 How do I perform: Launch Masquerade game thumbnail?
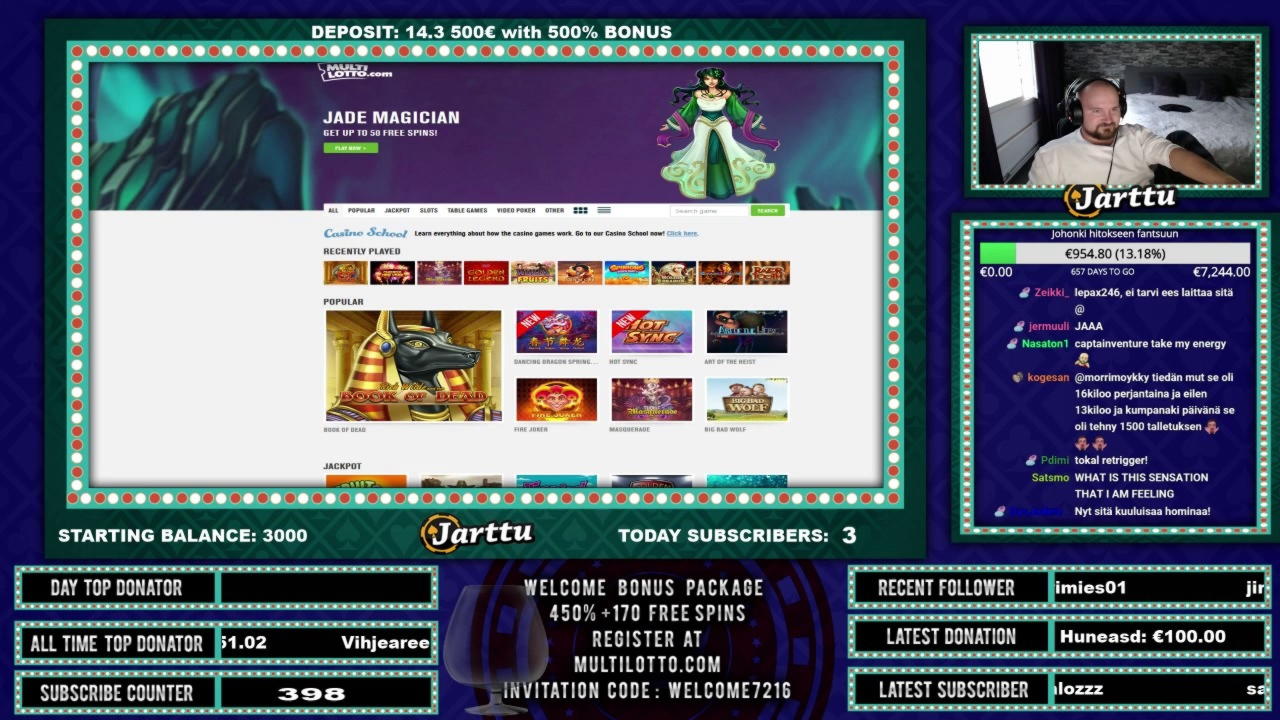coord(651,399)
